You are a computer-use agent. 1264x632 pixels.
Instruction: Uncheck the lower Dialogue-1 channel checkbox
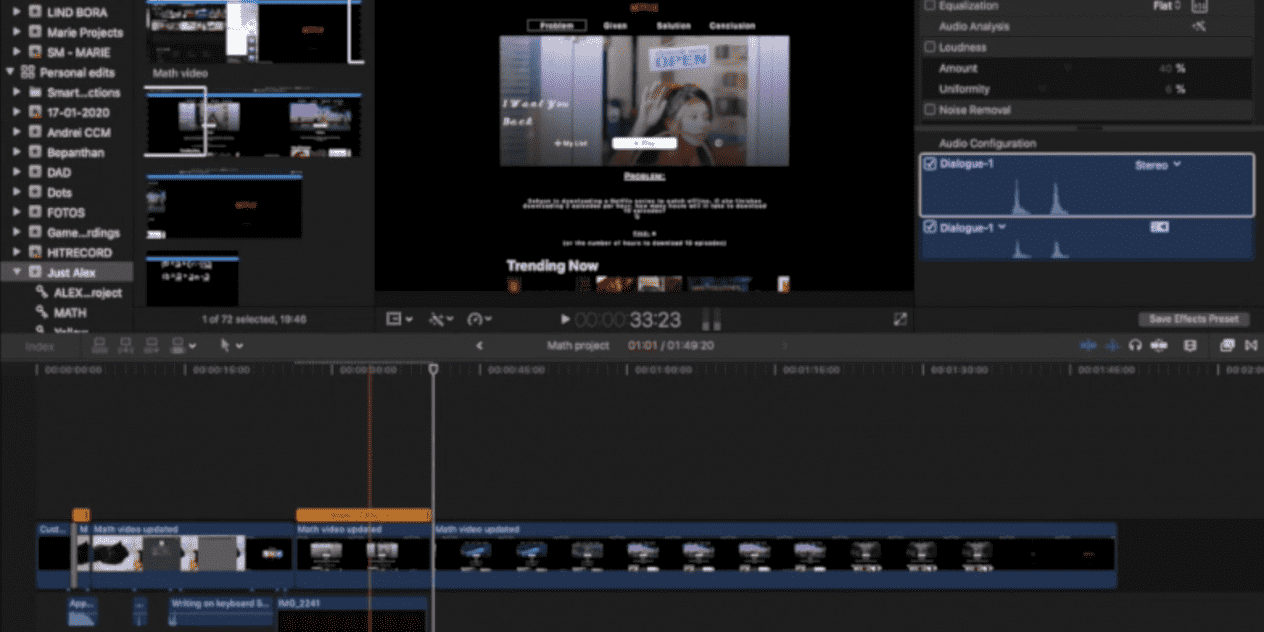[x=930, y=228]
